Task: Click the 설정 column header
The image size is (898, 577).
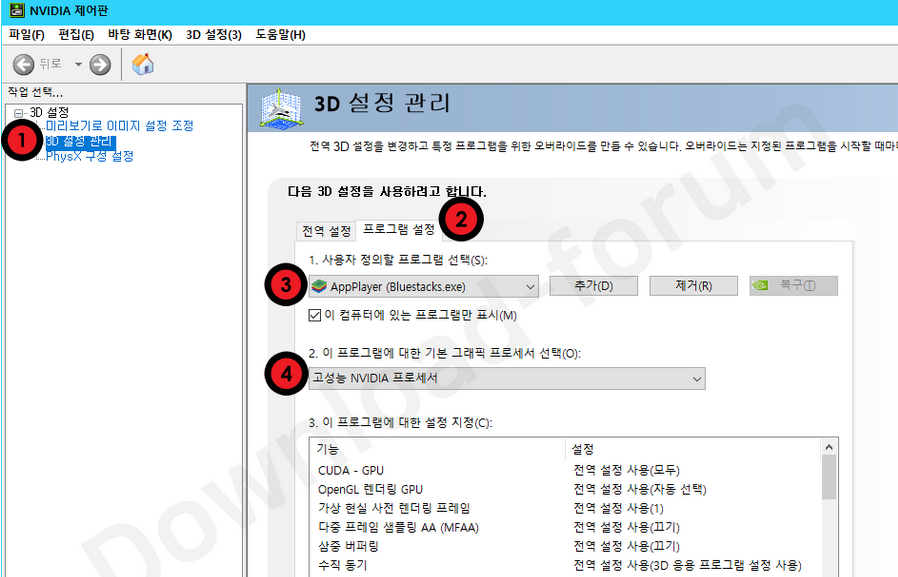Action: click(x=694, y=449)
